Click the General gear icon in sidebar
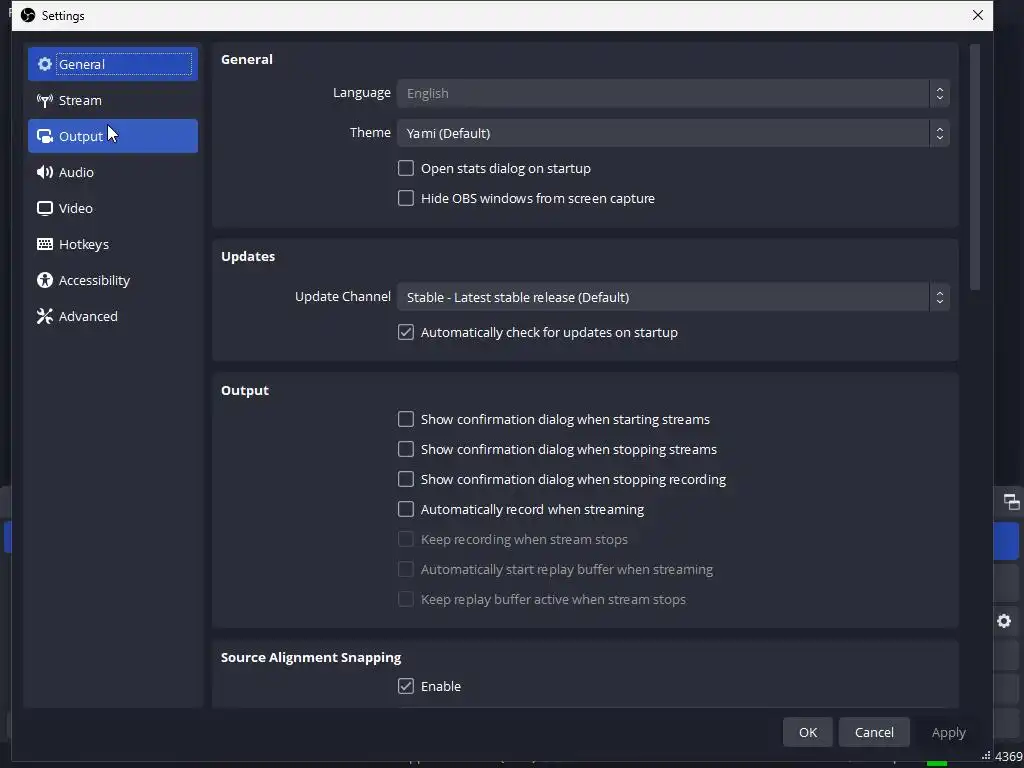 [x=45, y=64]
